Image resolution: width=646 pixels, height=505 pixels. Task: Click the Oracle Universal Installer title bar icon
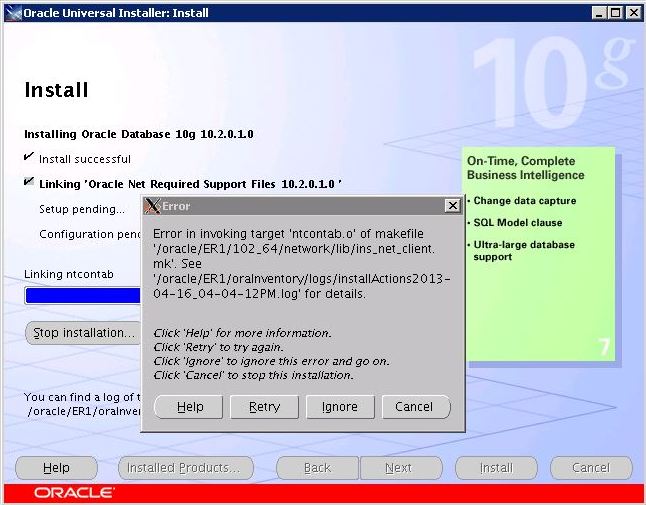[13, 13]
